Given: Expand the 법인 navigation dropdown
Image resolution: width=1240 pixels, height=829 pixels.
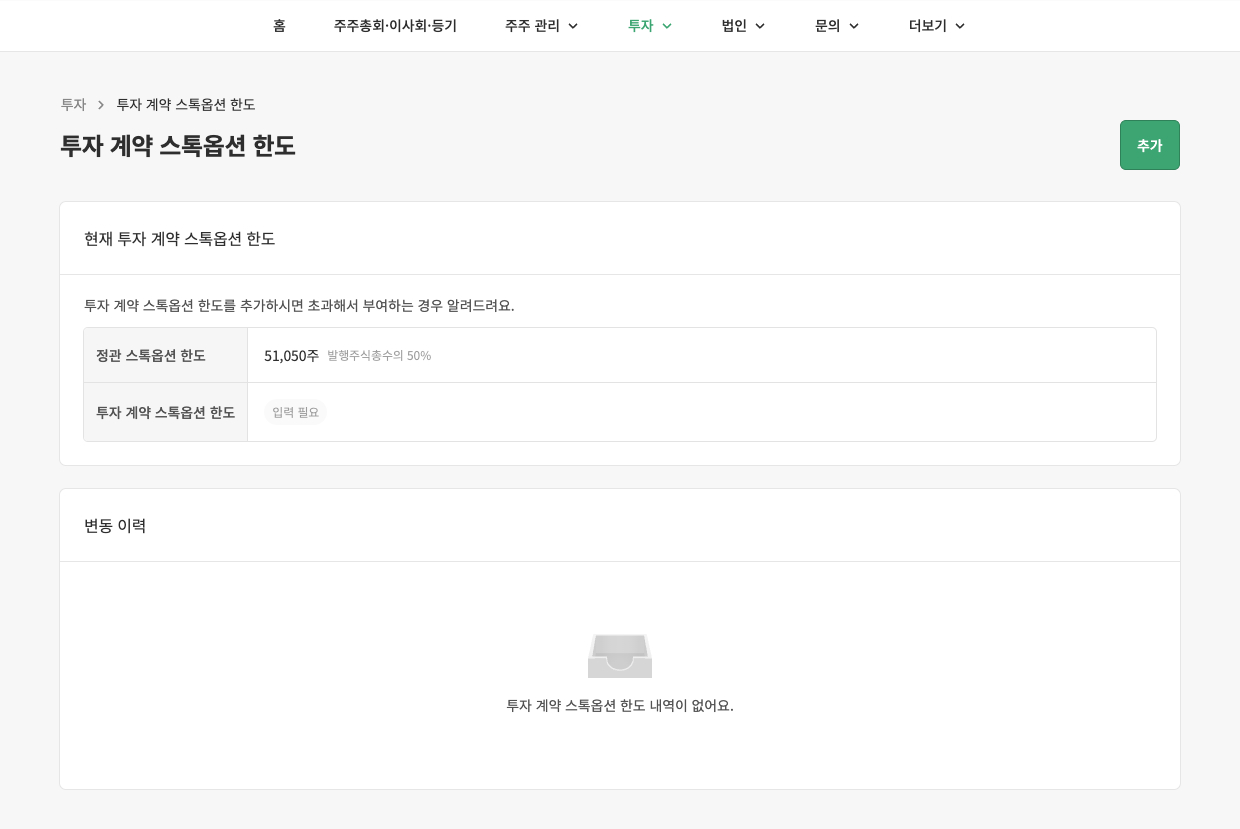Looking at the screenshot, I should pyautogui.click(x=760, y=26).
